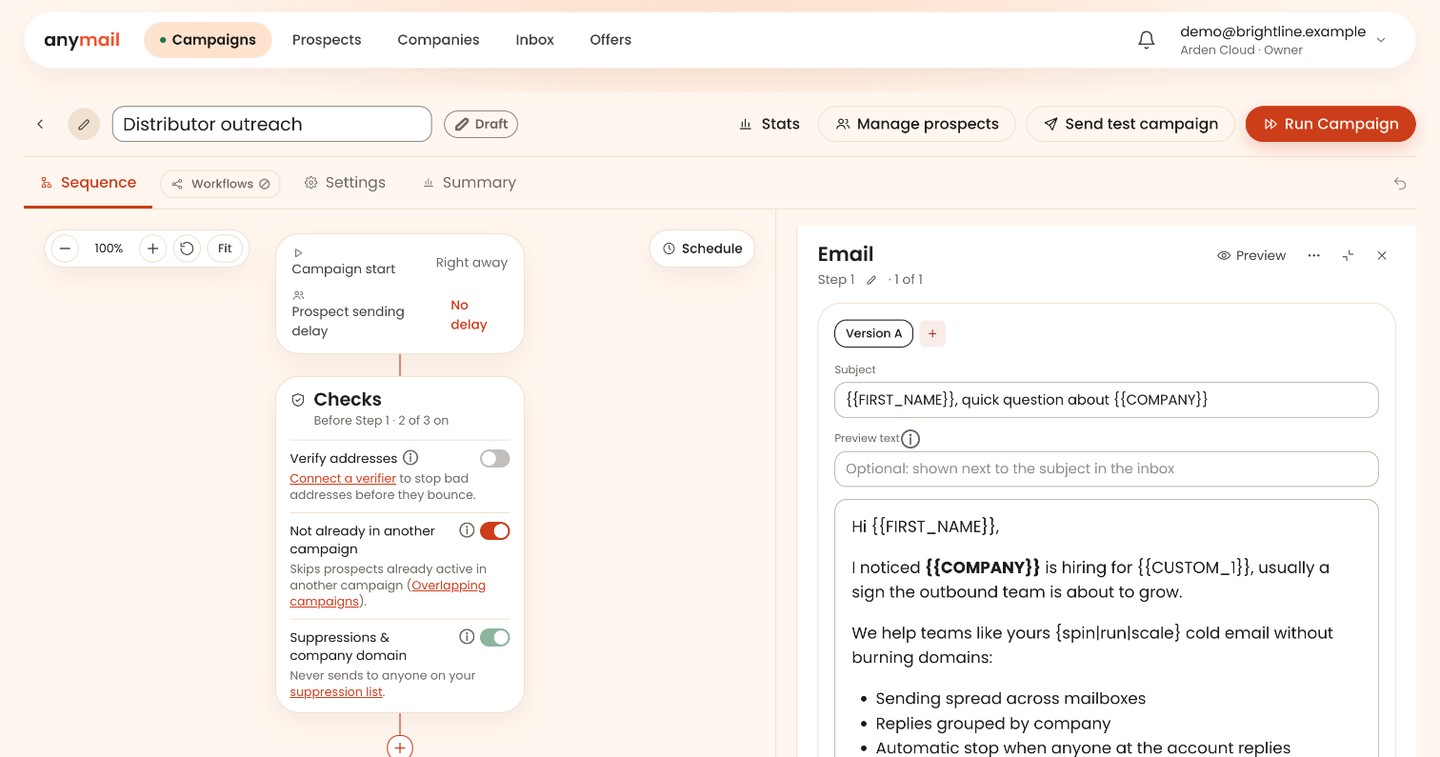Enable the Verify addresses toggle

pyautogui.click(x=495, y=458)
